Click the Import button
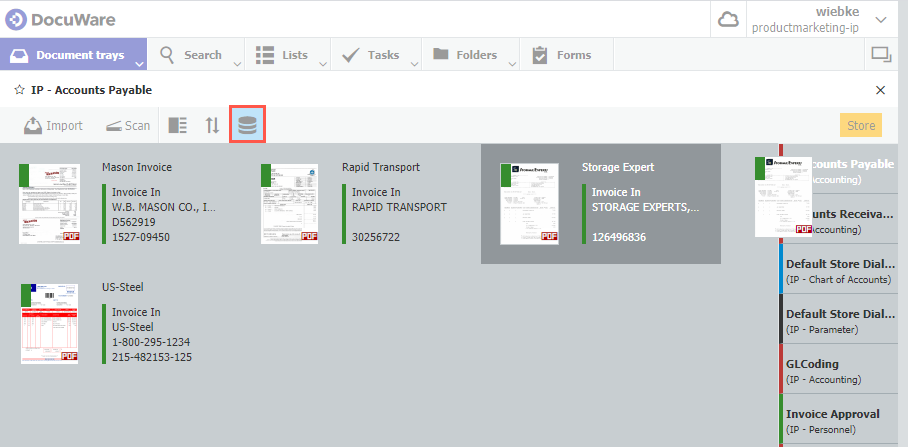Screen dimensions: 908x447 click(x=54, y=125)
